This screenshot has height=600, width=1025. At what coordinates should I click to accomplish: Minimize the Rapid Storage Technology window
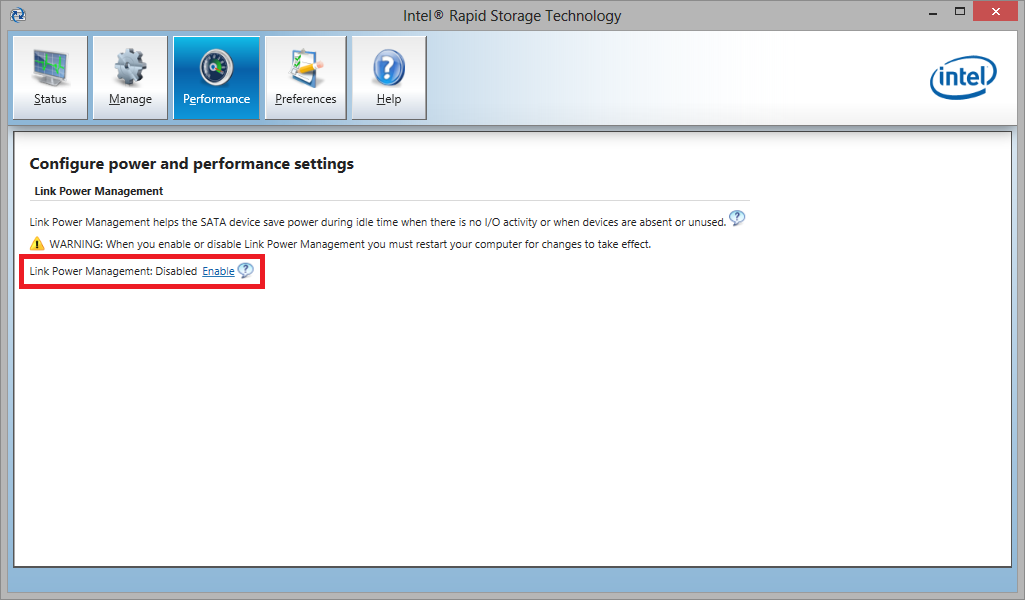[933, 12]
